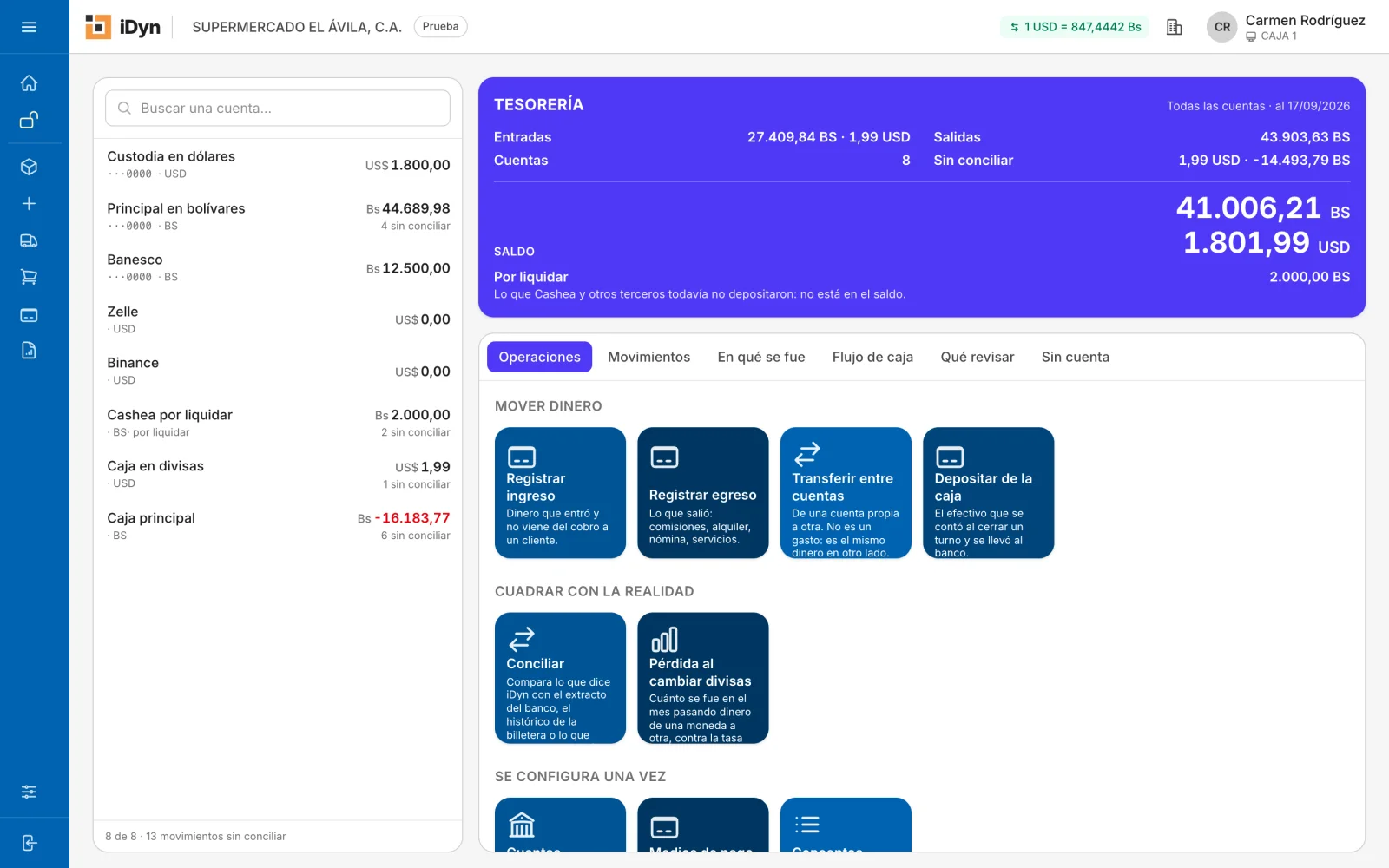Open the settings sliders icon
The height and width of the screenshot is (868, 1389).
tap(29, 792)
